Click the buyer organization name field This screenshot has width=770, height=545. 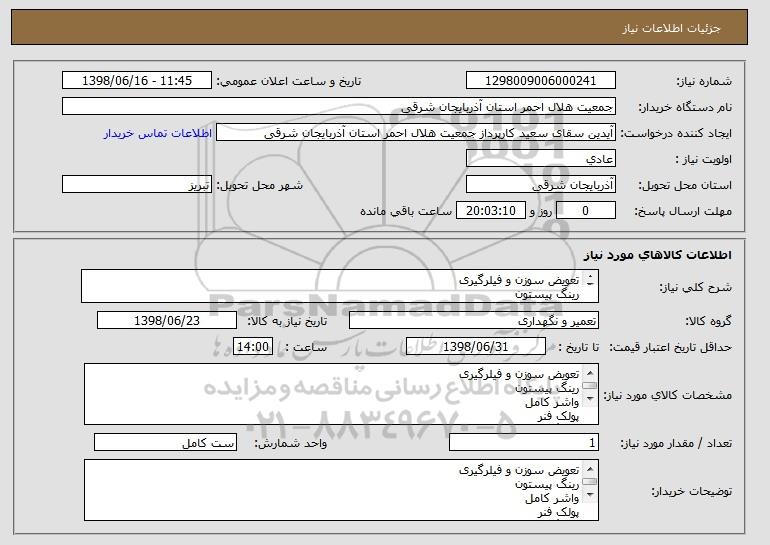click(339, 107)
